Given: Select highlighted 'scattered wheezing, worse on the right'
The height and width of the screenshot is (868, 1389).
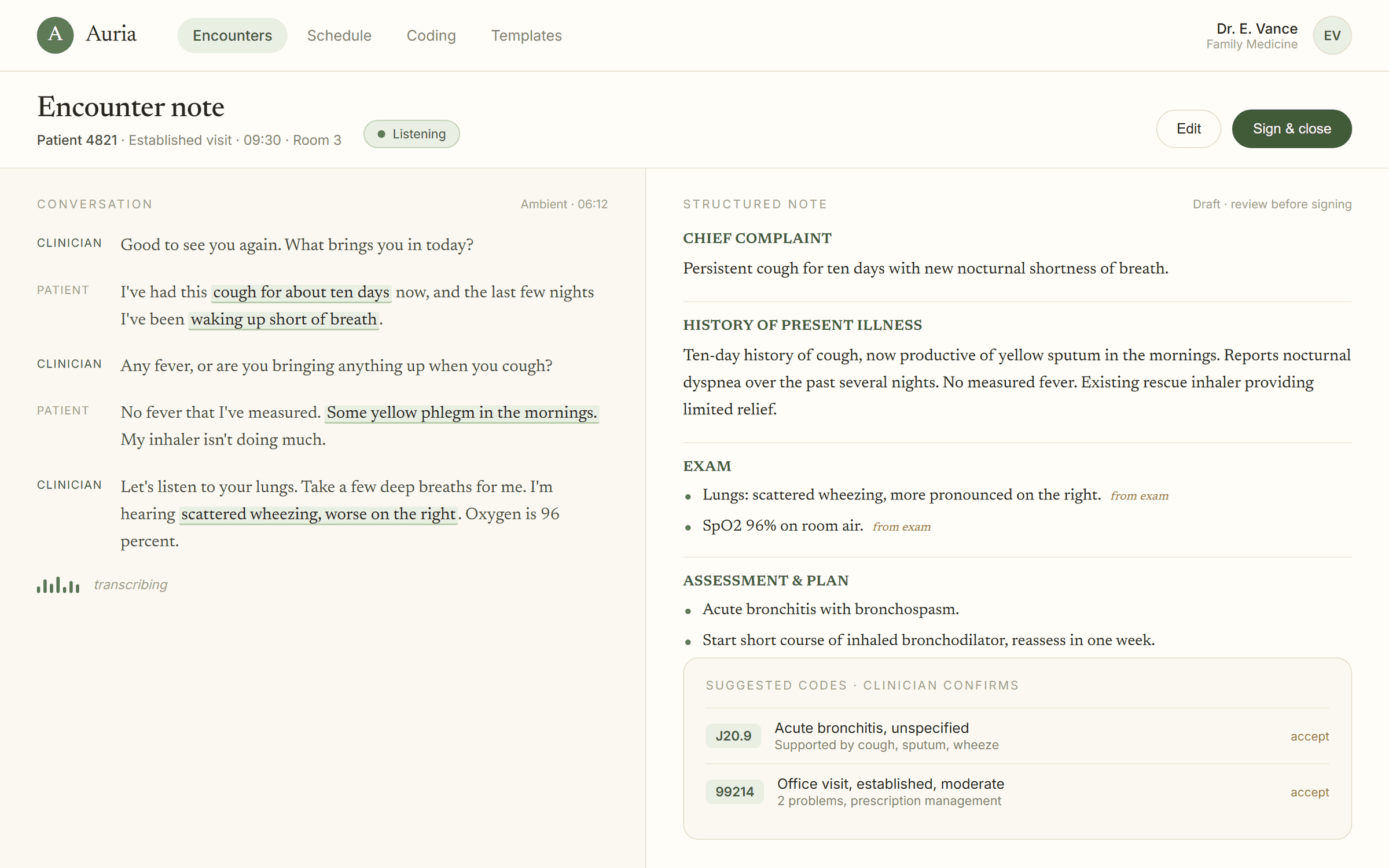Looking at the screenshot, I should [x=318, y=514].
